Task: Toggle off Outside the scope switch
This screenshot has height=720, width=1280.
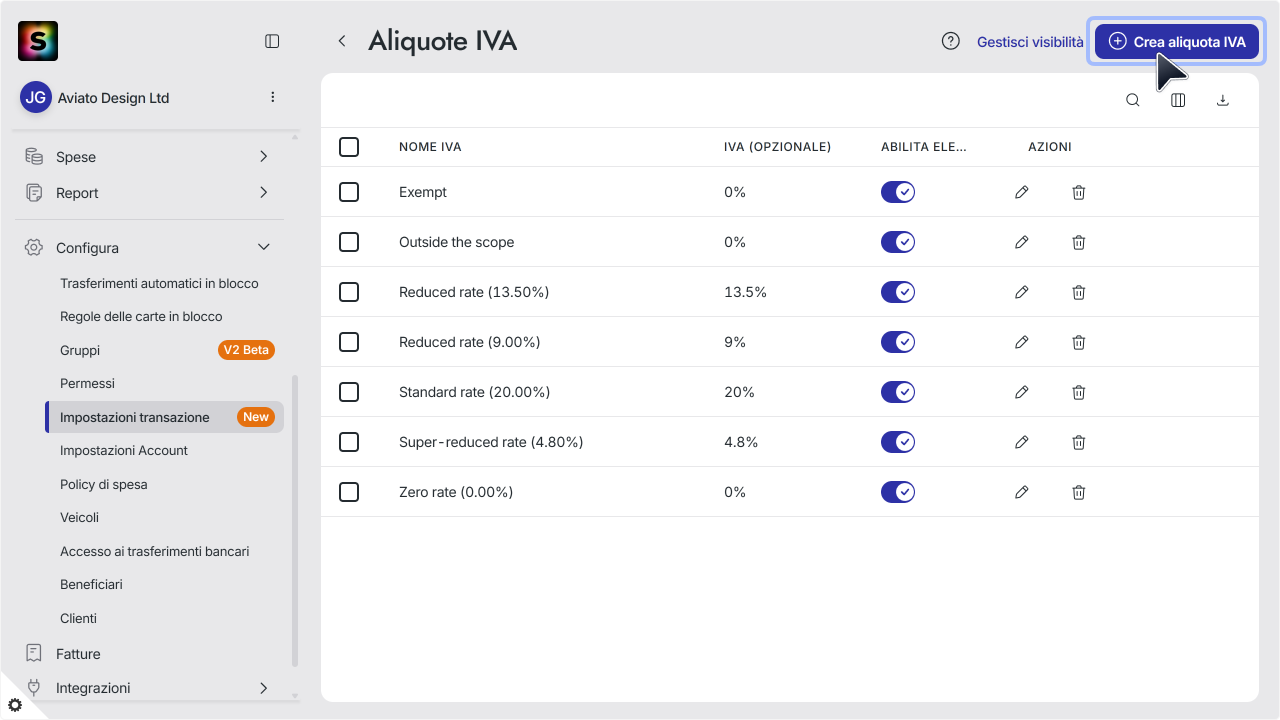Action: tap(898, 242)
